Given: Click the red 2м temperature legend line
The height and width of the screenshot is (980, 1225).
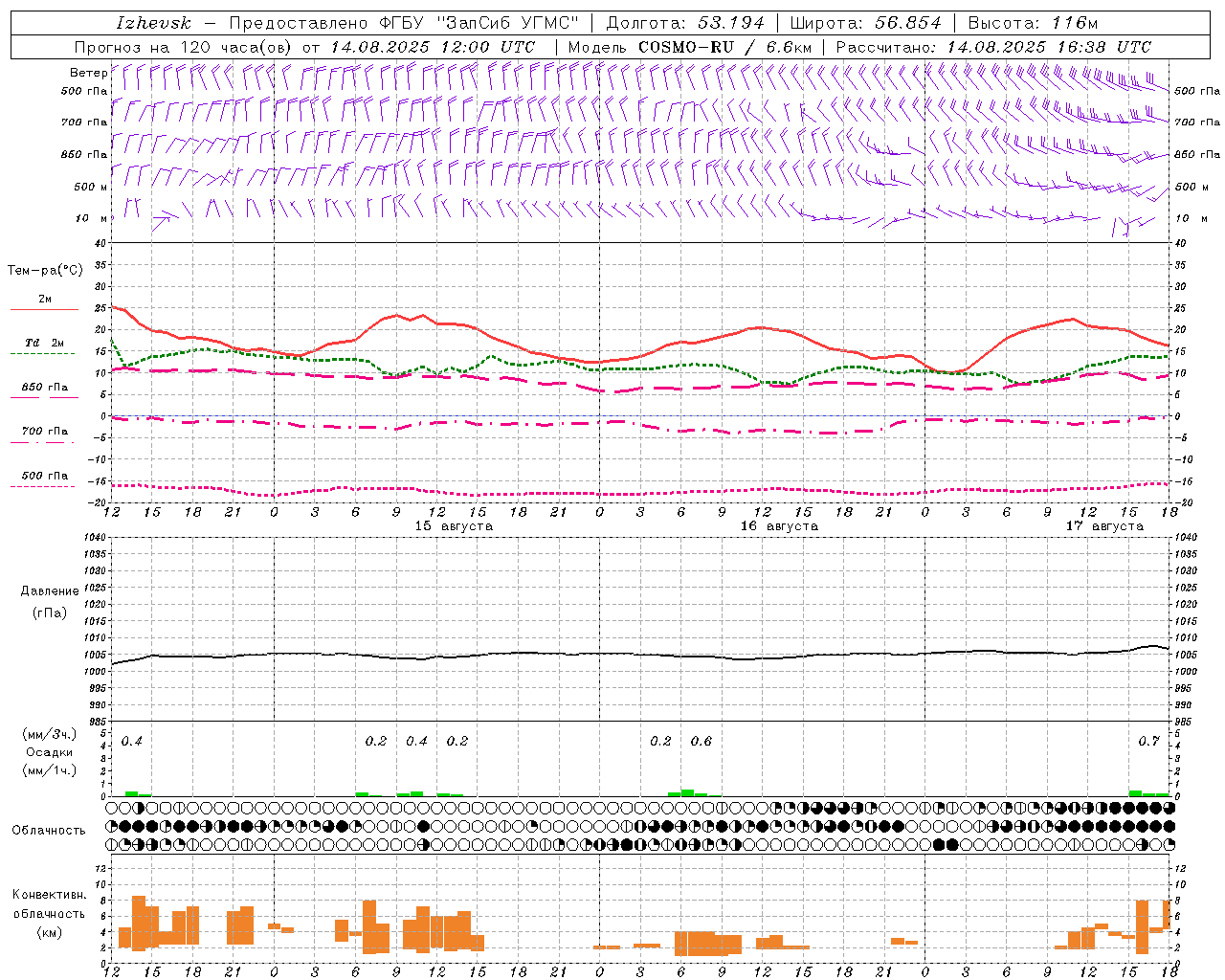Looking at the screenshot, I should (44, 310).
